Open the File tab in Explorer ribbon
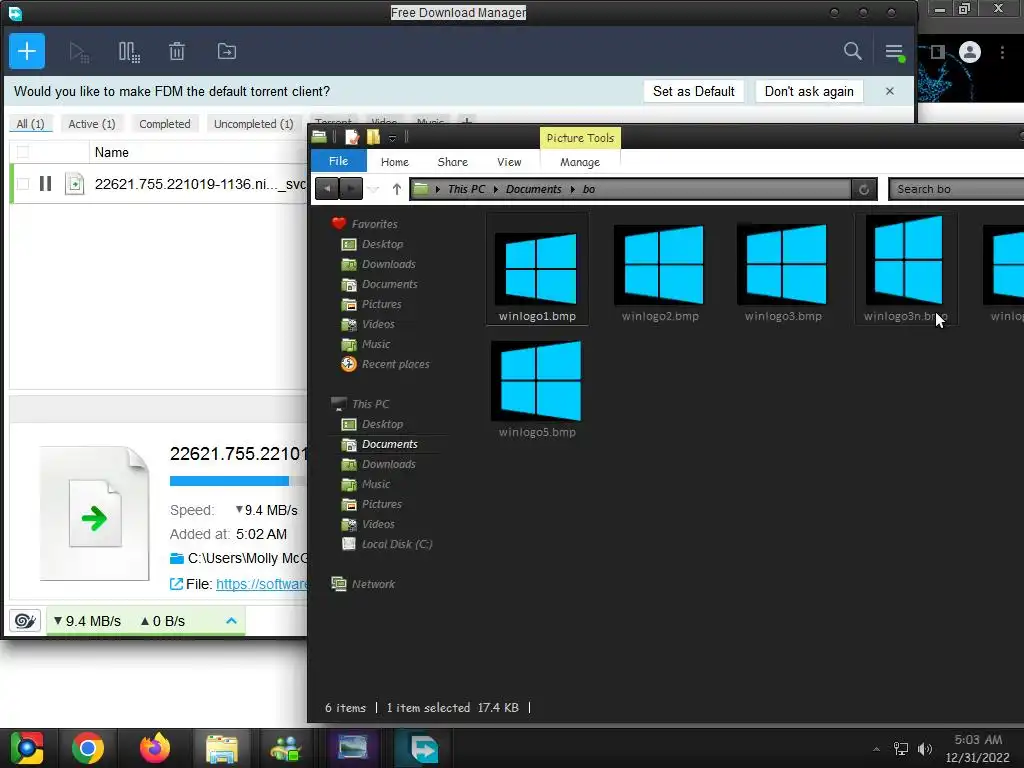The image size is (1024, 768). (x=338, y=161)
